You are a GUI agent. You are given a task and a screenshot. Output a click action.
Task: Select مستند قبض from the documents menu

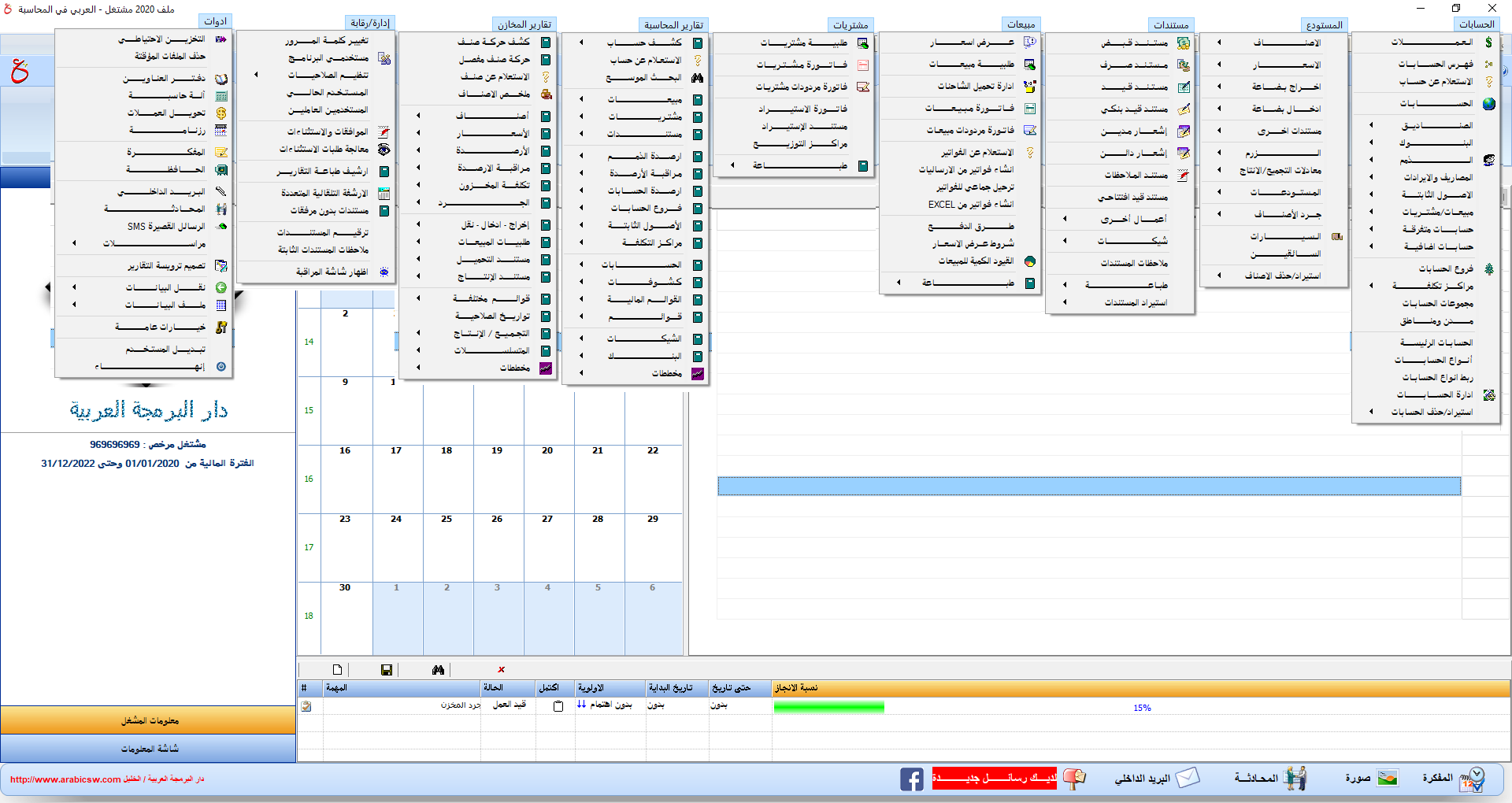click(x=1134, y=43)
